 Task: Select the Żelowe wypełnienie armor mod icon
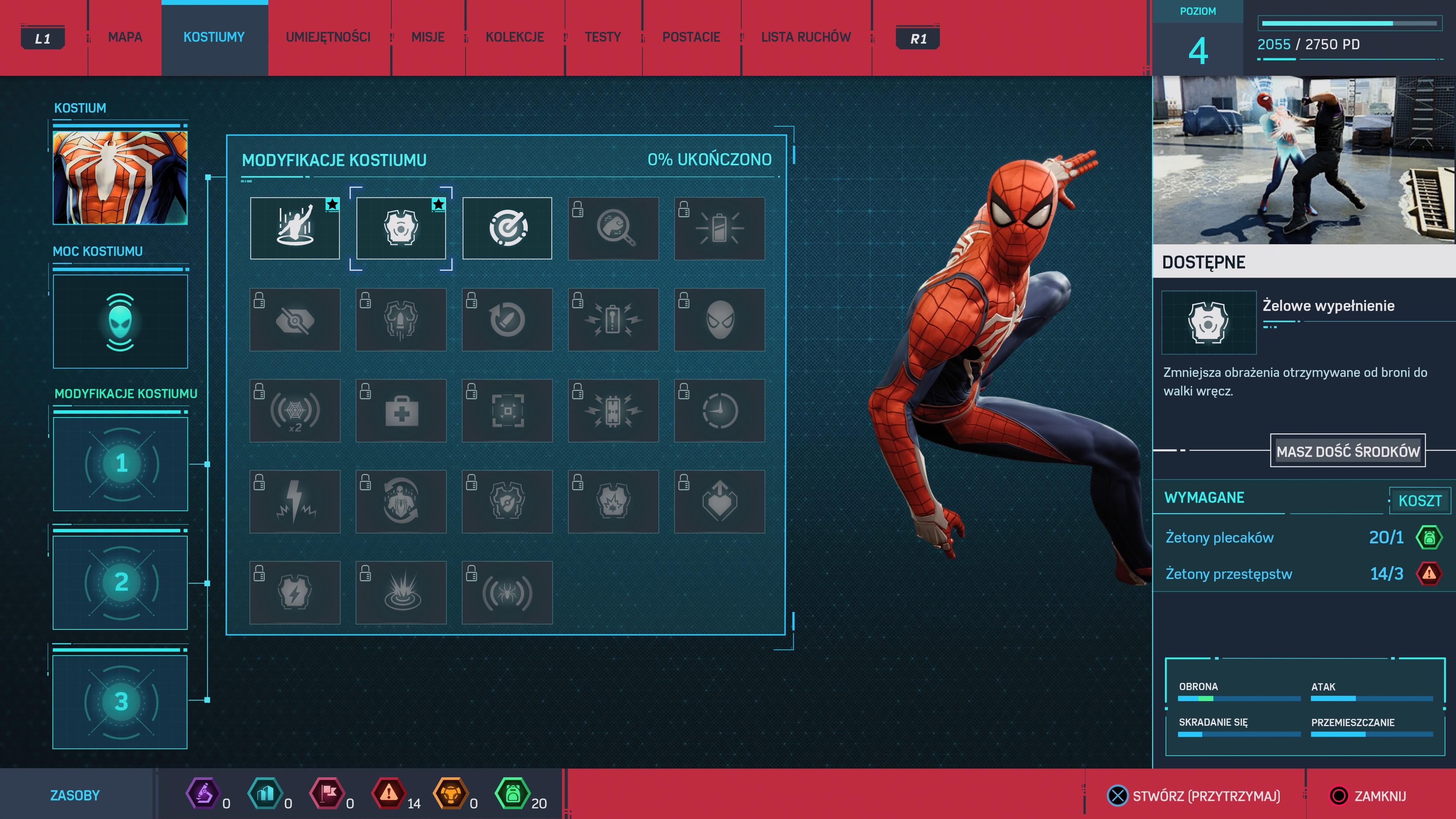tap(401, 228)
